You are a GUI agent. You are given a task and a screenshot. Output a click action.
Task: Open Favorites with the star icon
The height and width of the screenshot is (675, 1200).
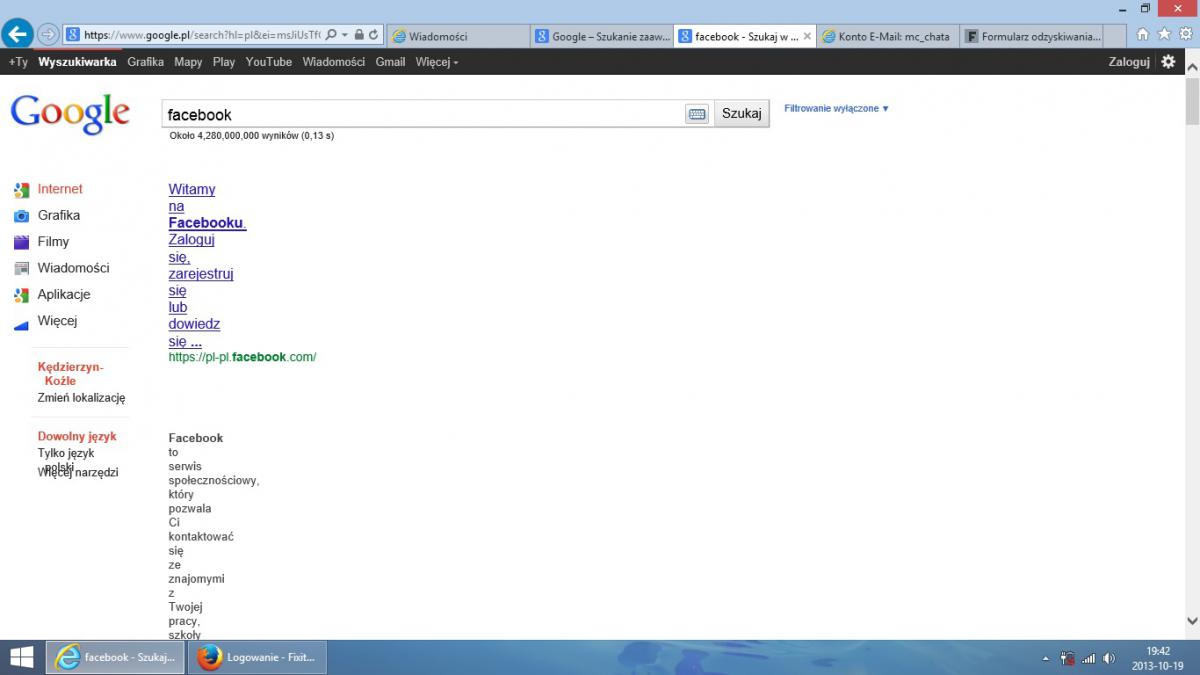[1163, 34]
